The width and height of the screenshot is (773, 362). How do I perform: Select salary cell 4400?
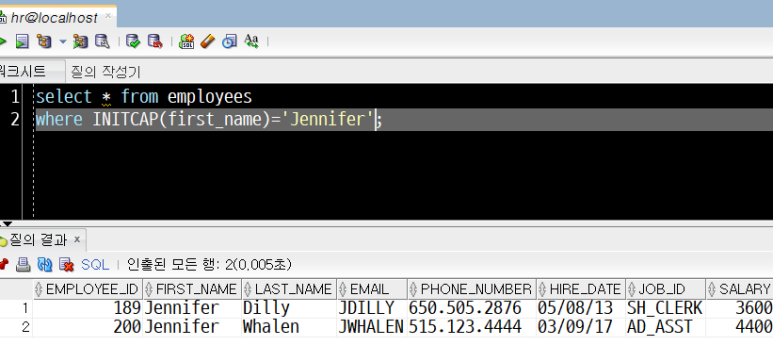(x=739, y=327)
